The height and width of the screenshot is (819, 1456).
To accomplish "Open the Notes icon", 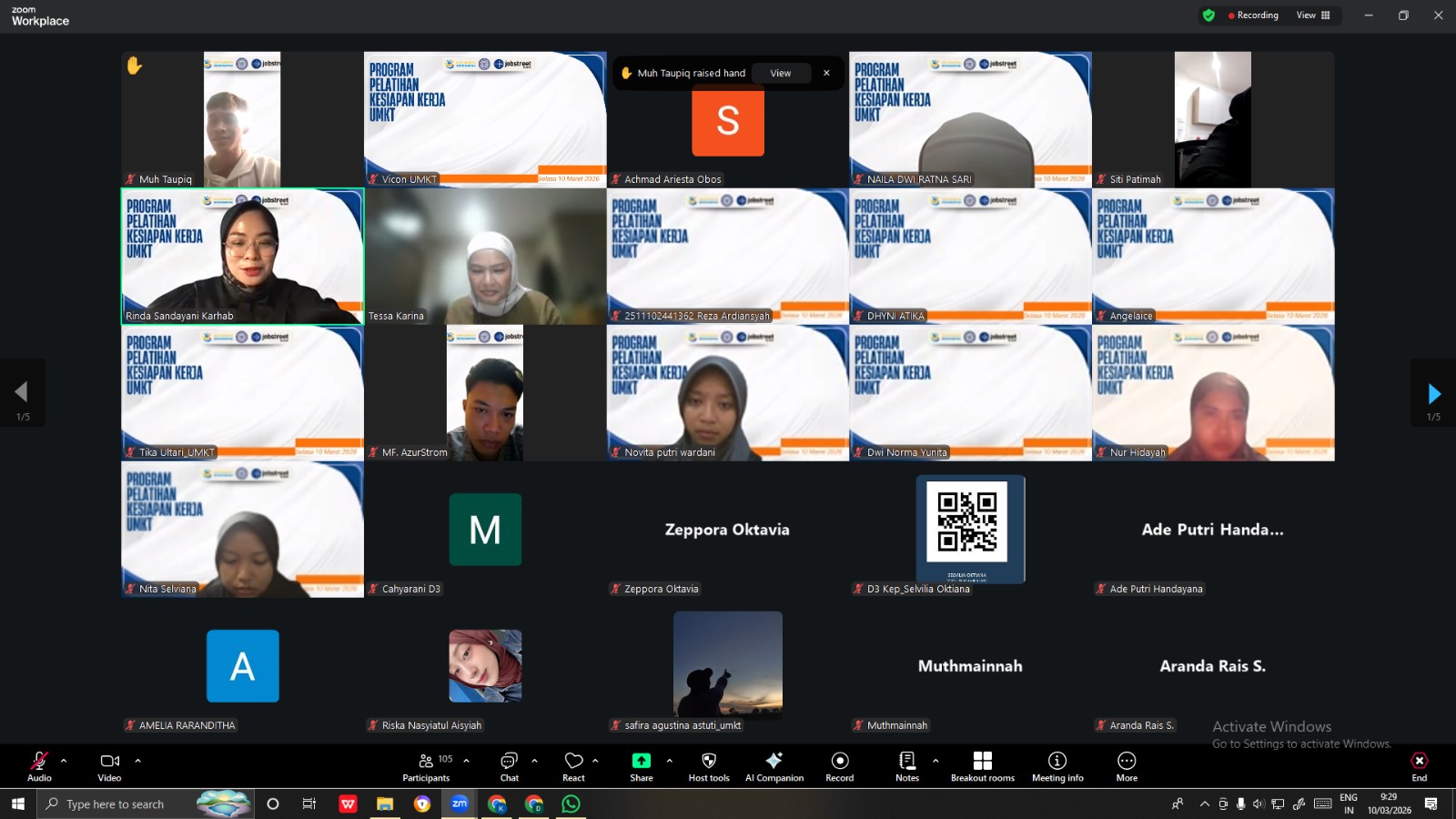I will (906, 761).
